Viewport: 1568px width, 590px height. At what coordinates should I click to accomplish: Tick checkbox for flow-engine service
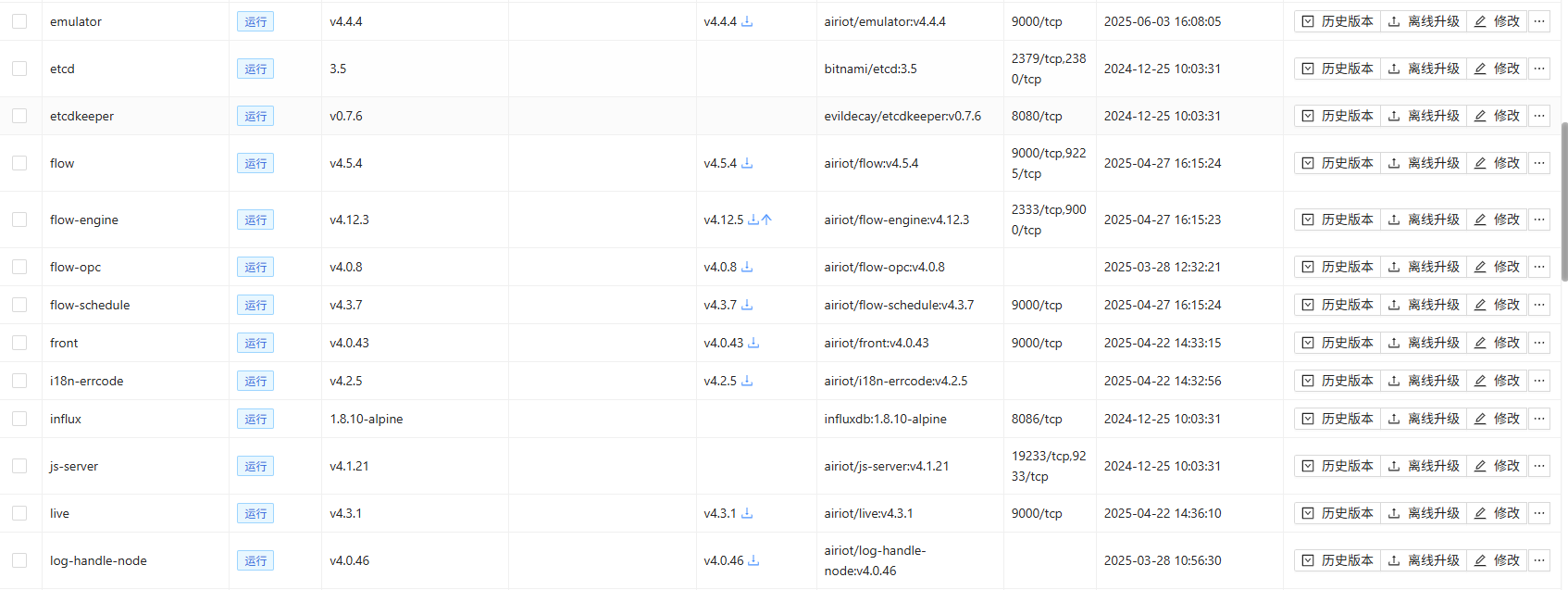(19, 220)
